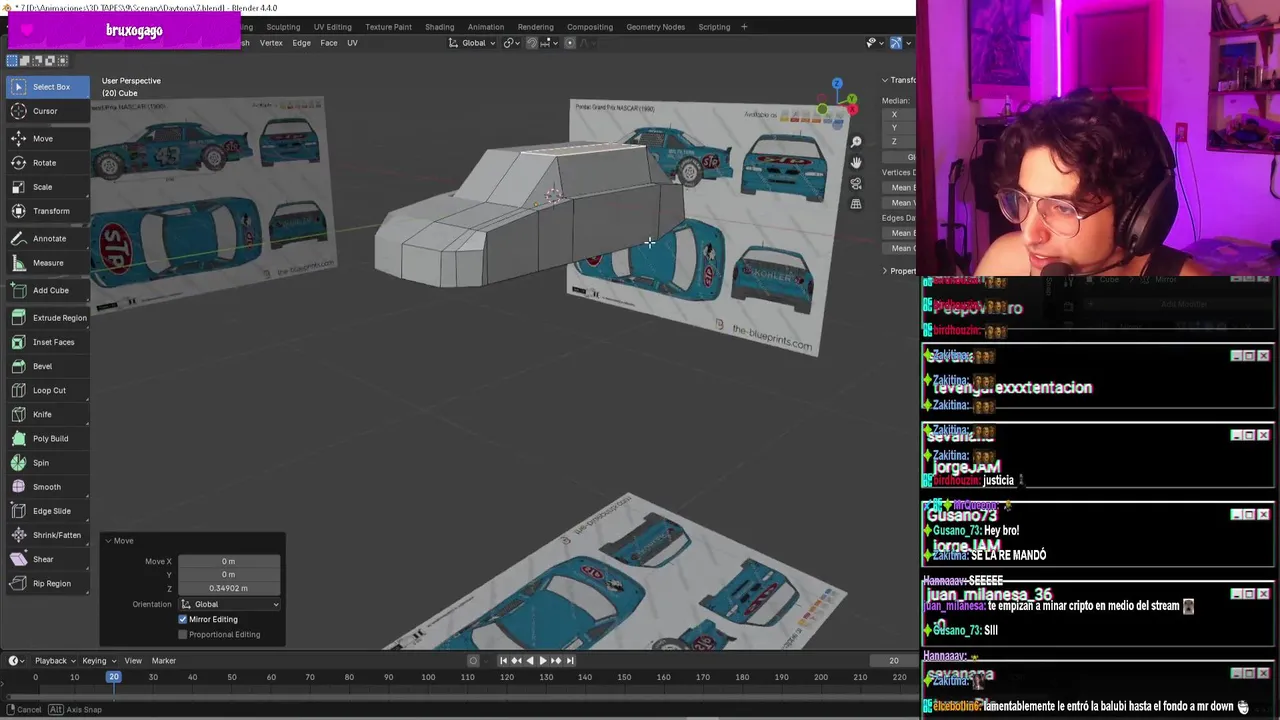The image size is (1280, 720).
Task: Choose the Extrude Region tool
Action: (48, 318)
